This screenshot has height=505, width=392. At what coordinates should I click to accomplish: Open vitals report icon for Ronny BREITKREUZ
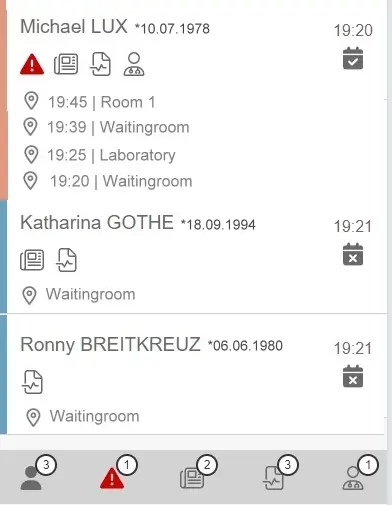coord(33,382)
